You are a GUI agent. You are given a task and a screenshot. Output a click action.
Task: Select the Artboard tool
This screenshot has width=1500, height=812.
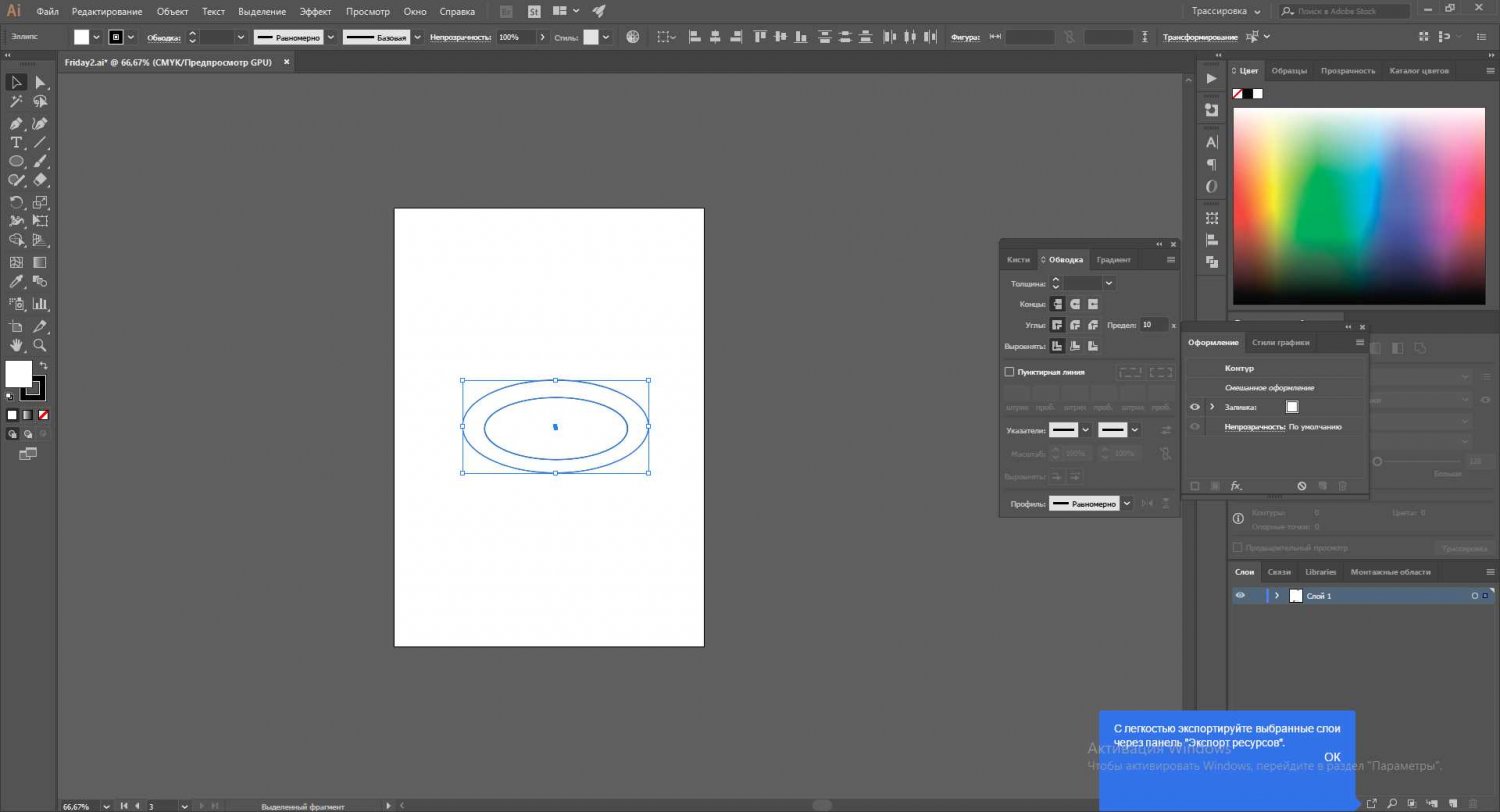coord(17,326)
